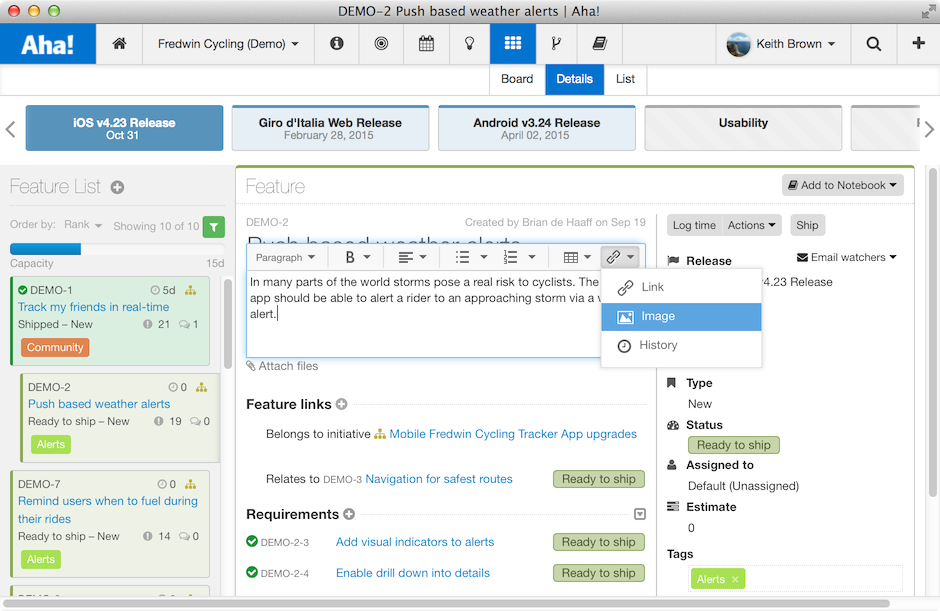This screenshot has height=611, width=940.
Task: Switch to the Details tab
Action: tap(574, 79)
